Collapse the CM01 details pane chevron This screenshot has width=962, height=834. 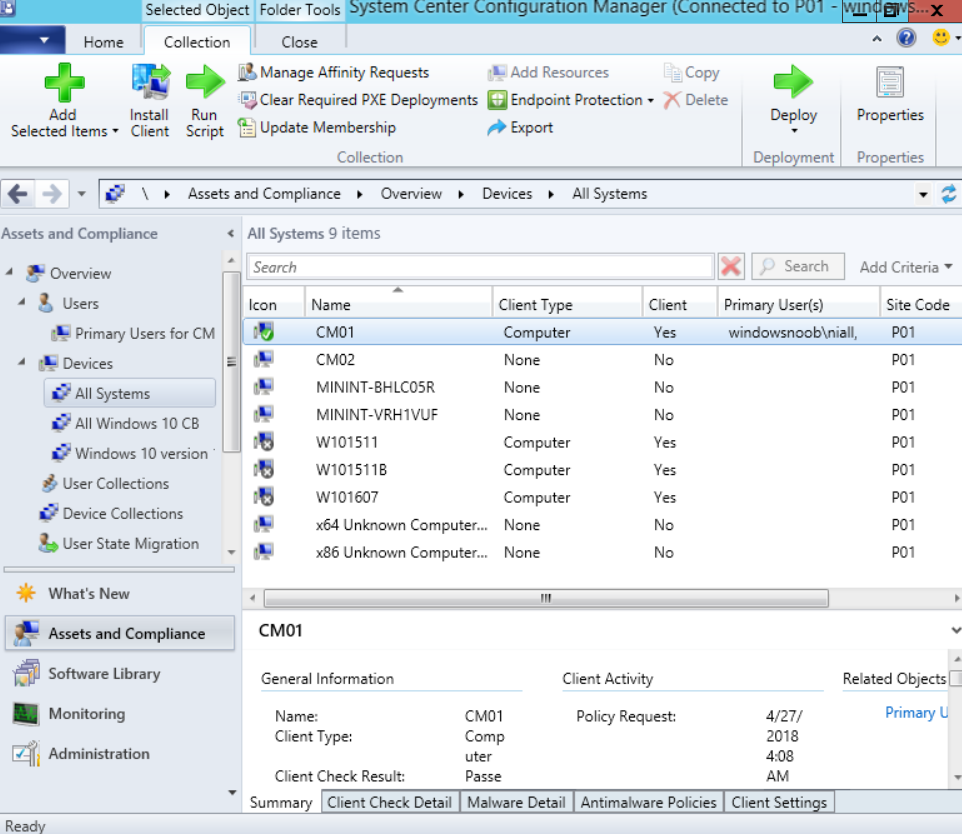coord(955,630)
